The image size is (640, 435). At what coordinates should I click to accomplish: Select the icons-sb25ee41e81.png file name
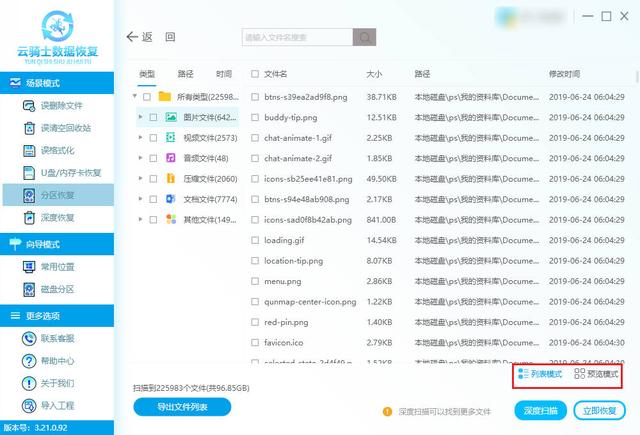pos(308,179)
